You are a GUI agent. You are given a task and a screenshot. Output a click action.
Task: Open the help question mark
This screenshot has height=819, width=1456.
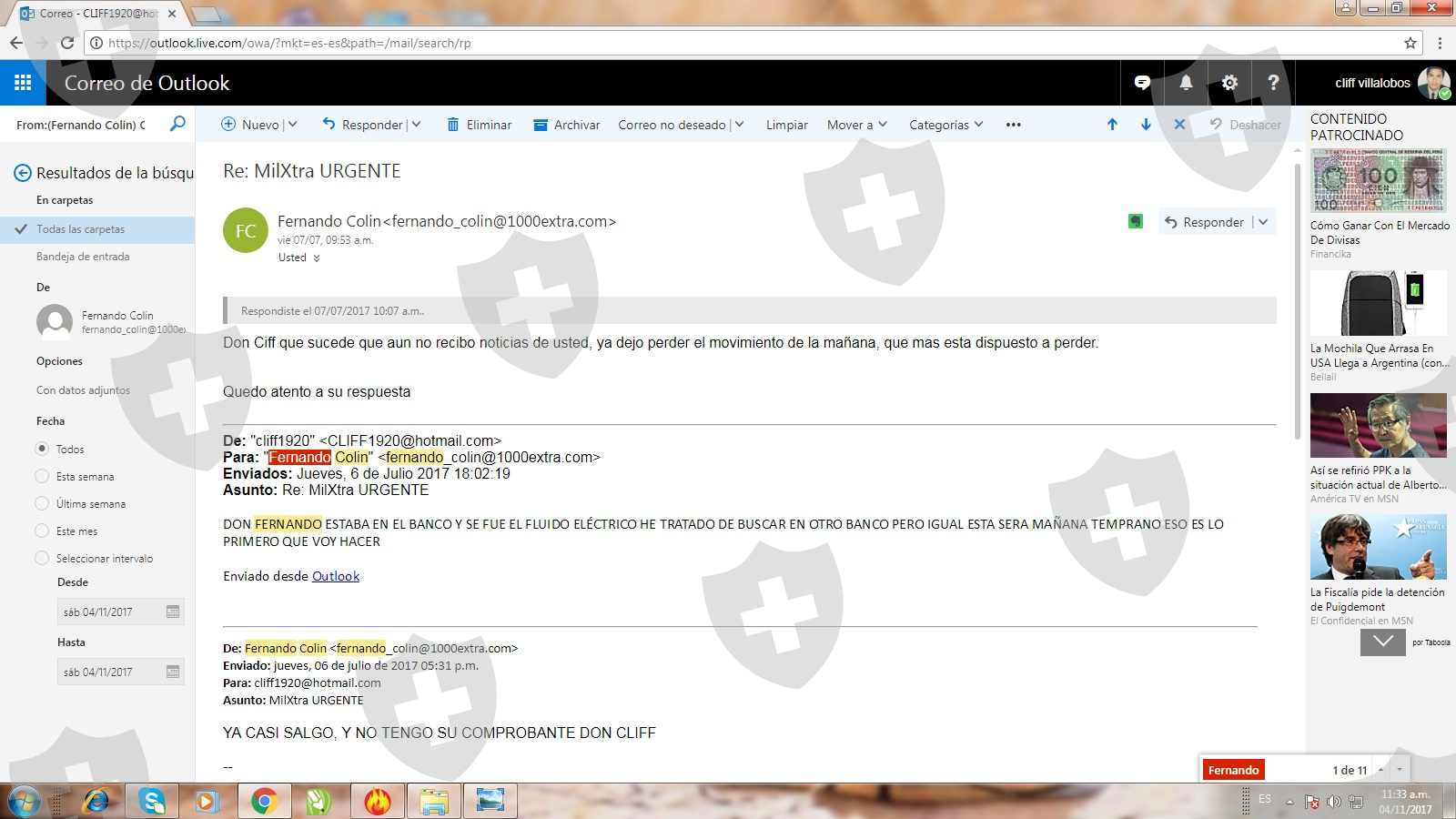coord(1273,83)
